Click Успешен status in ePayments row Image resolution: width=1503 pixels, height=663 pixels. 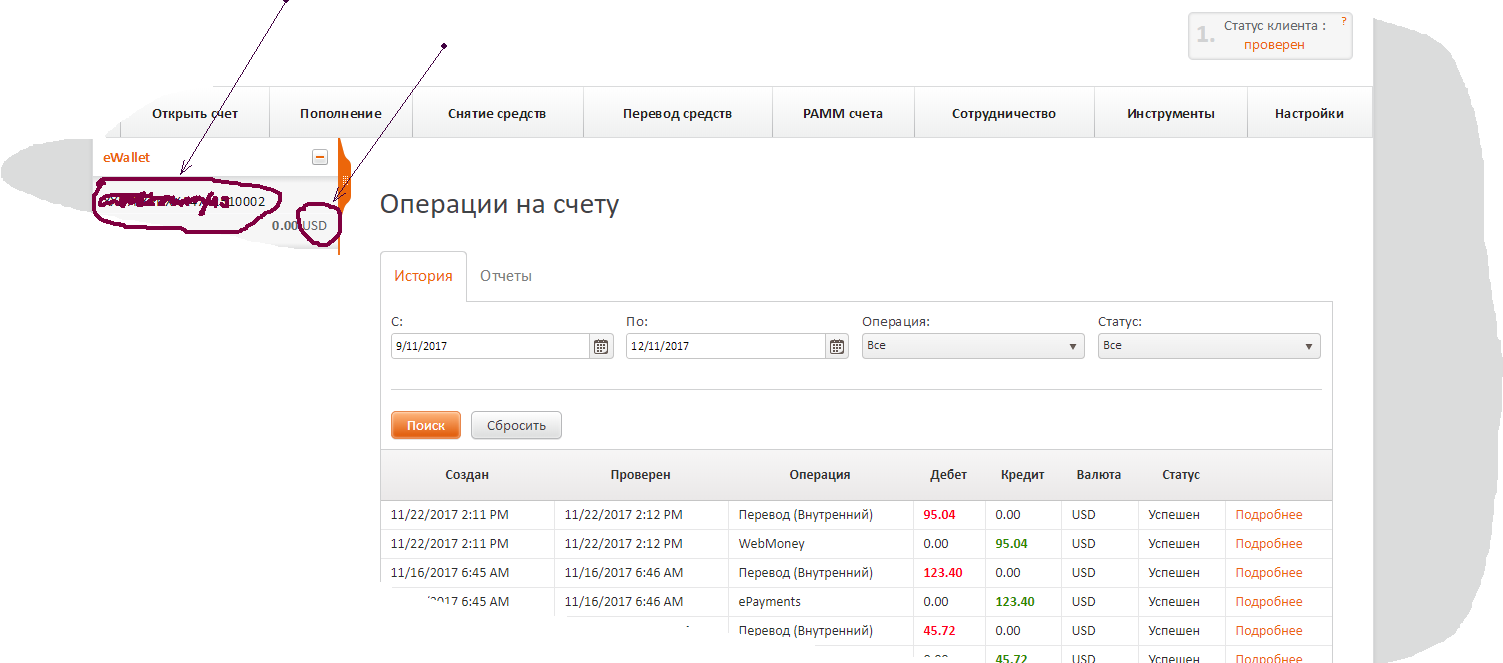point(1174,602)
